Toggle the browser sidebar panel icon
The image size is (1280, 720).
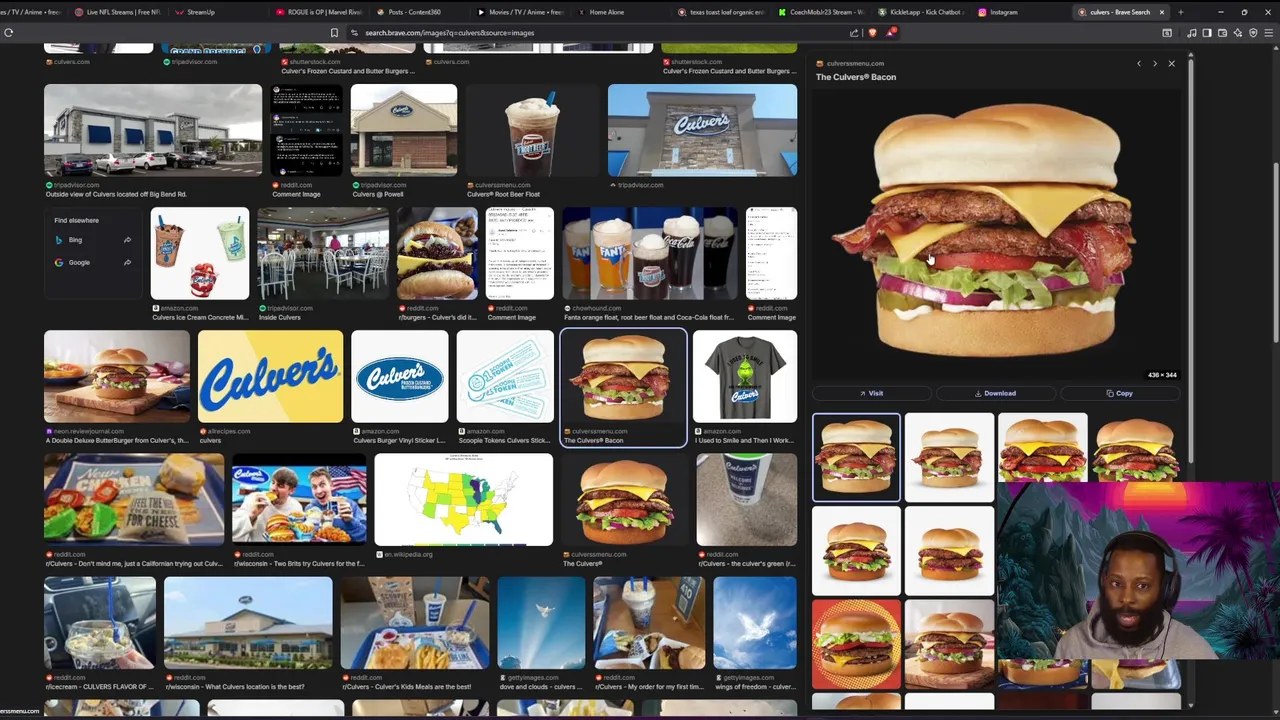(1207, 32)
